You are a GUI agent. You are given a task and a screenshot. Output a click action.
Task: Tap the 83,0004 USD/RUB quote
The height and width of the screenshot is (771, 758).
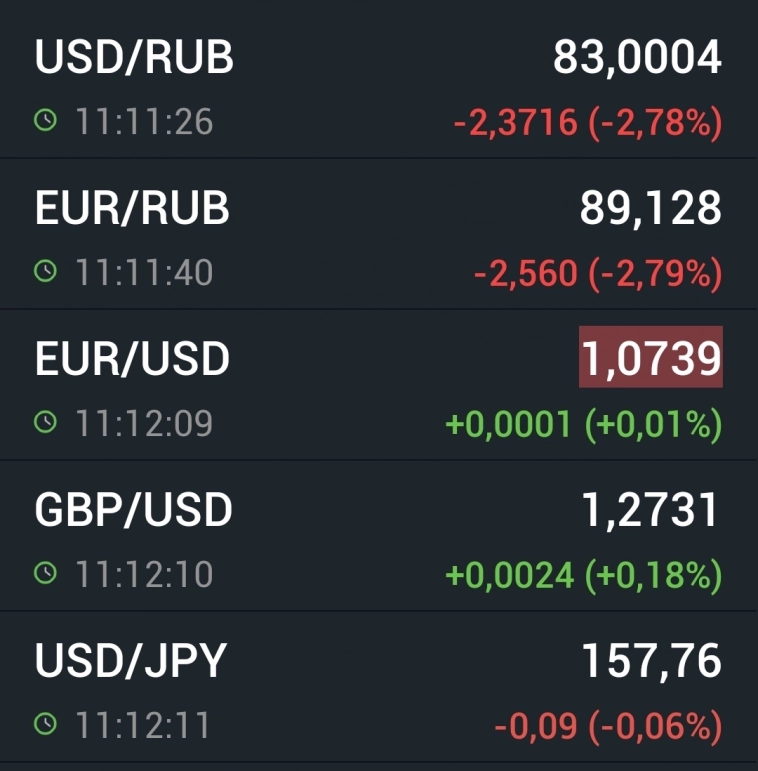(637, 57)
